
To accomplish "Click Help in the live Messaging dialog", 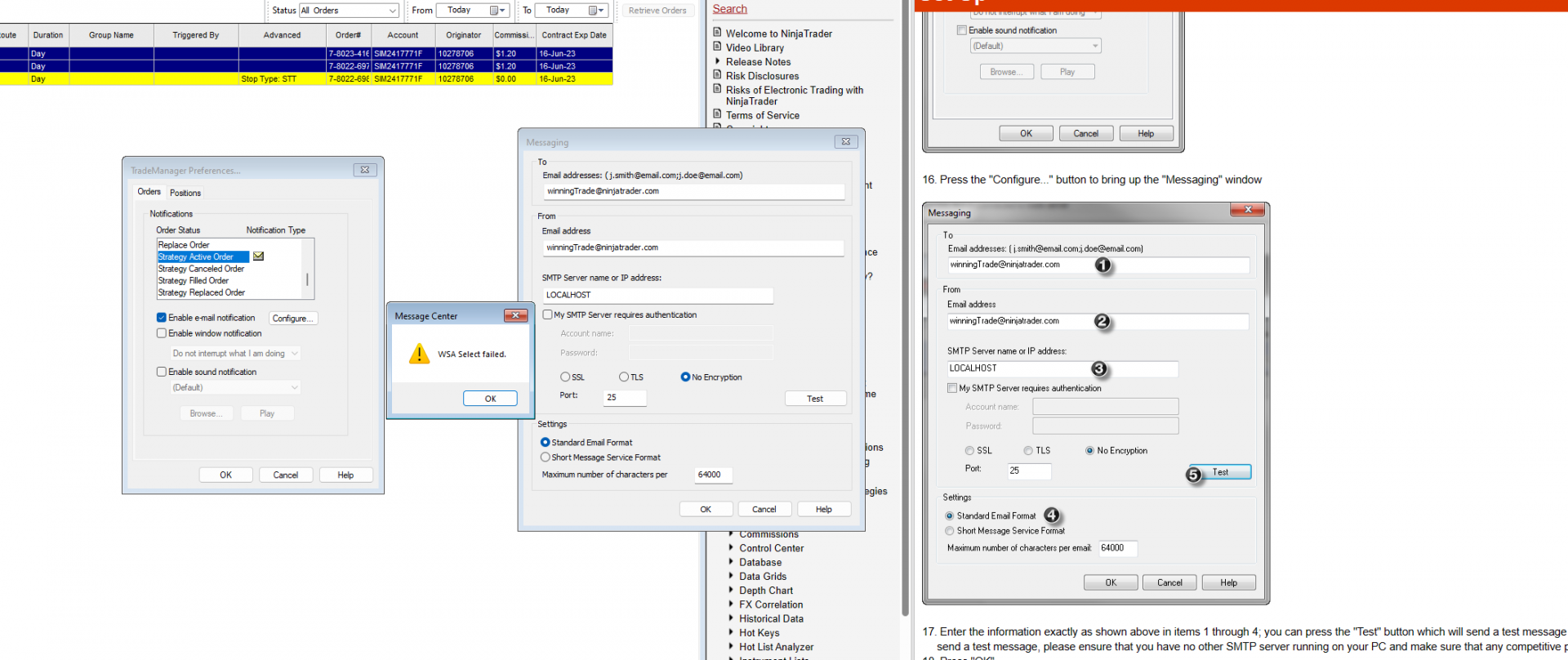I will [824, 509].
